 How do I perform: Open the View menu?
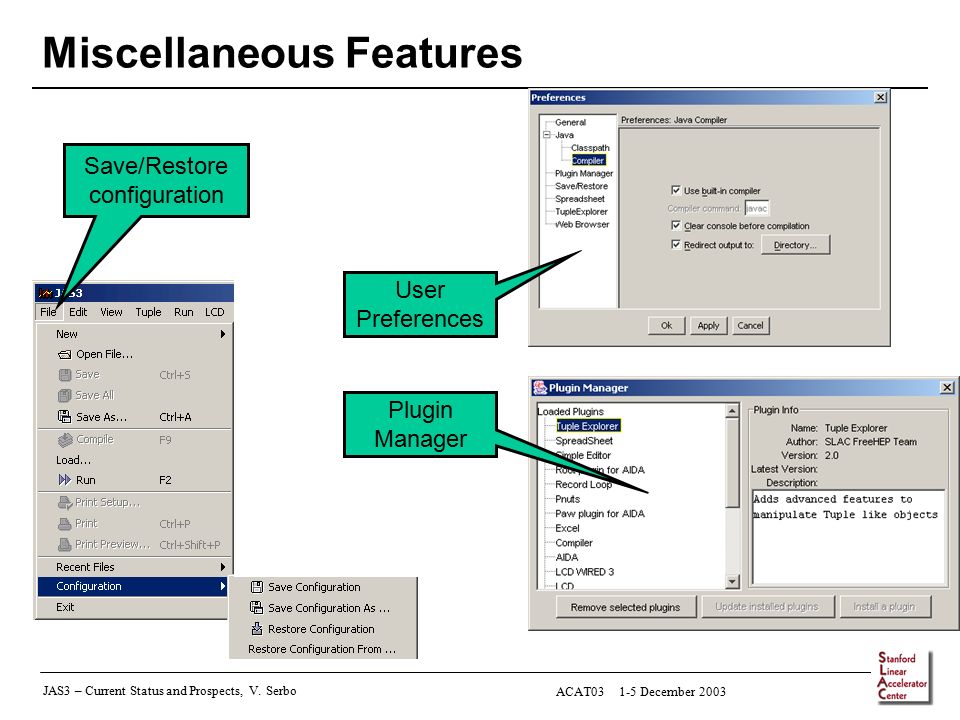[x=111, y=312]
